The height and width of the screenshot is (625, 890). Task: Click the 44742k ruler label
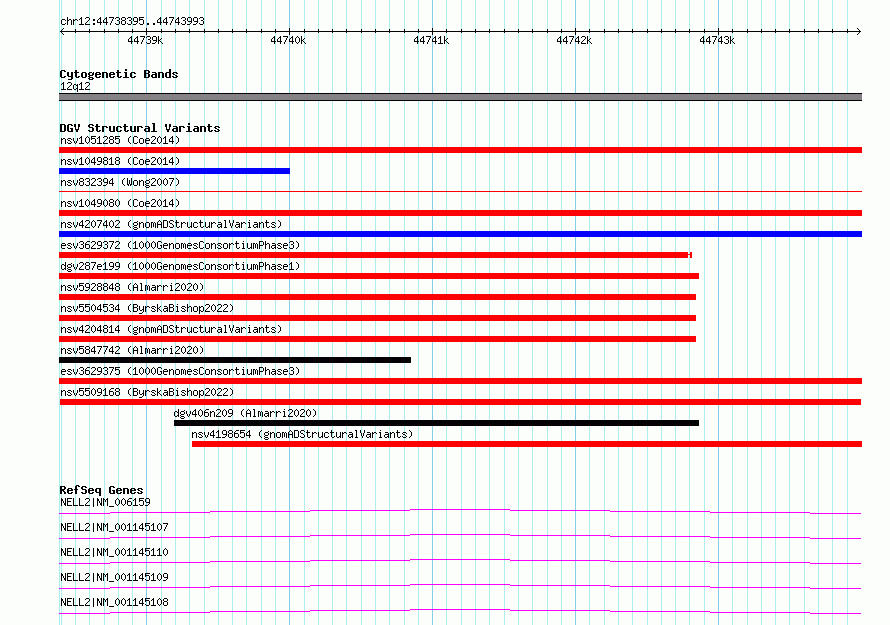tap(574, 40)
